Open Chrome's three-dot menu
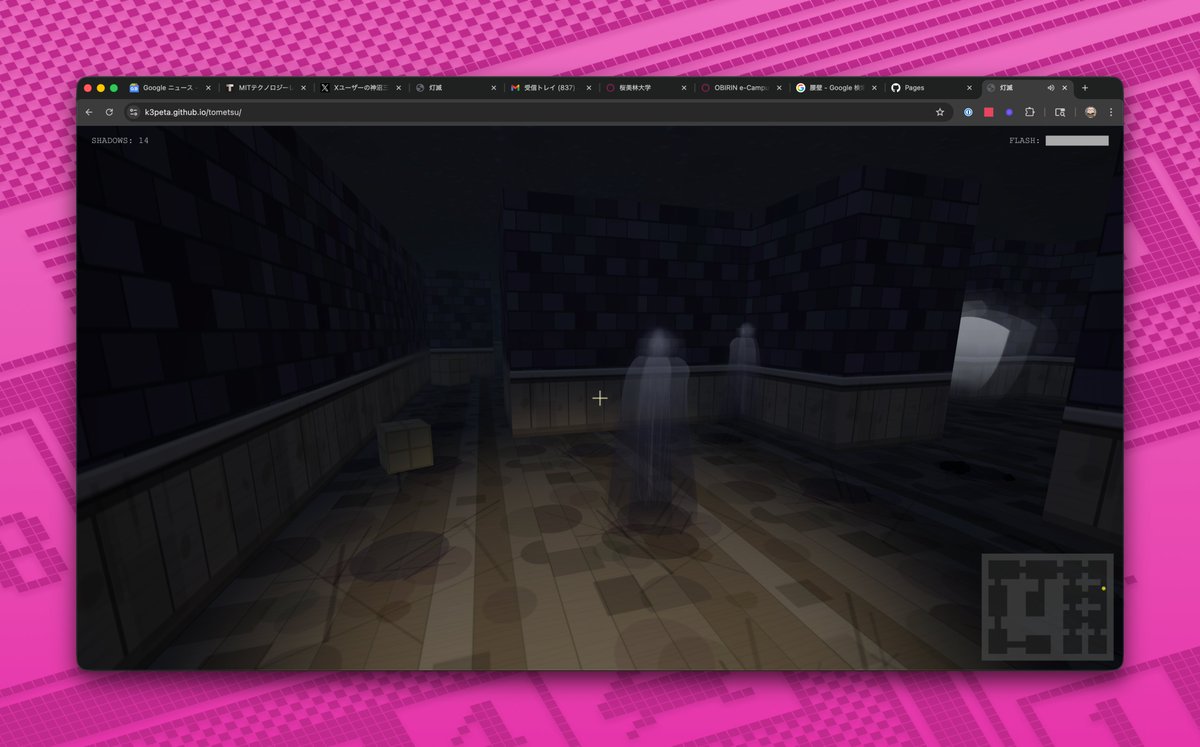The width and height of the screenshot is (1200, 747). (1110, 112)
